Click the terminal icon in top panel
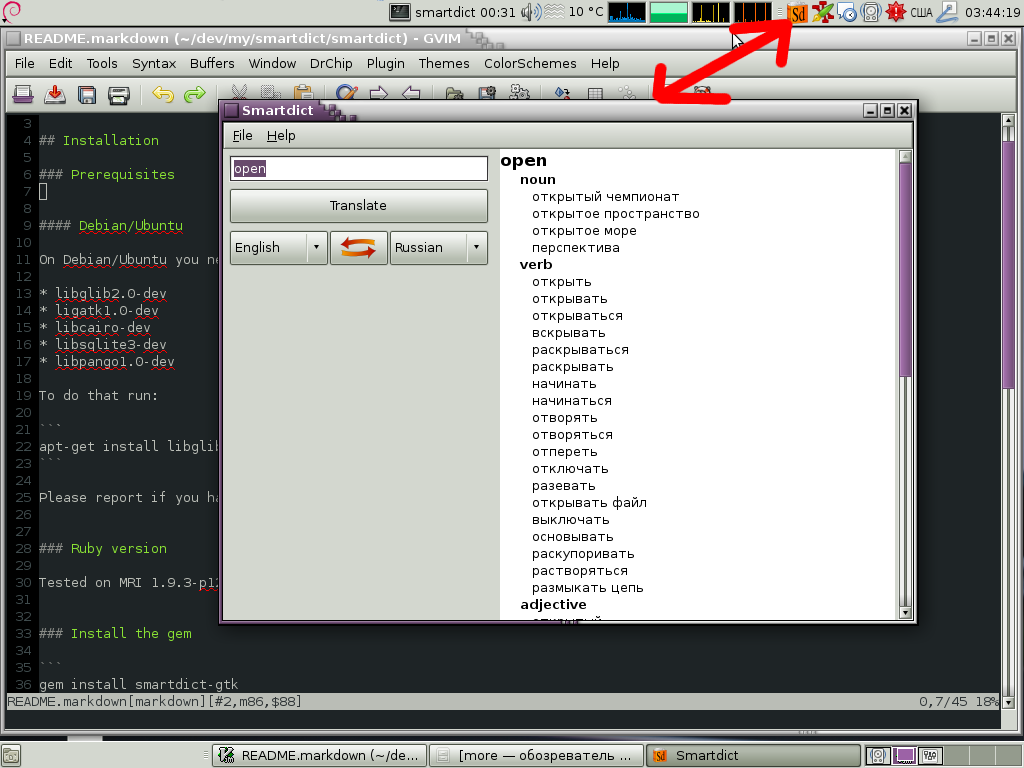Viewport: 1024px width, 768px height. pos(400,12)
